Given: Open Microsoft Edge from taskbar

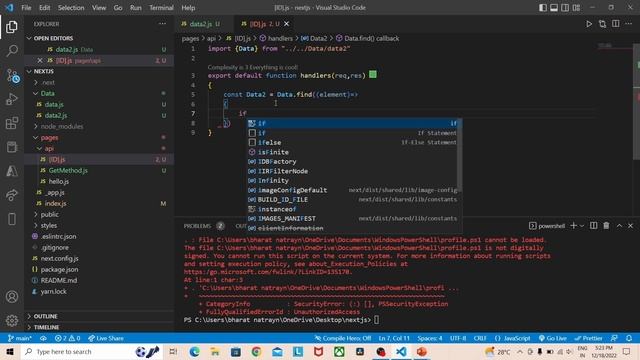Looking at the screenshot, I should 194,351.
